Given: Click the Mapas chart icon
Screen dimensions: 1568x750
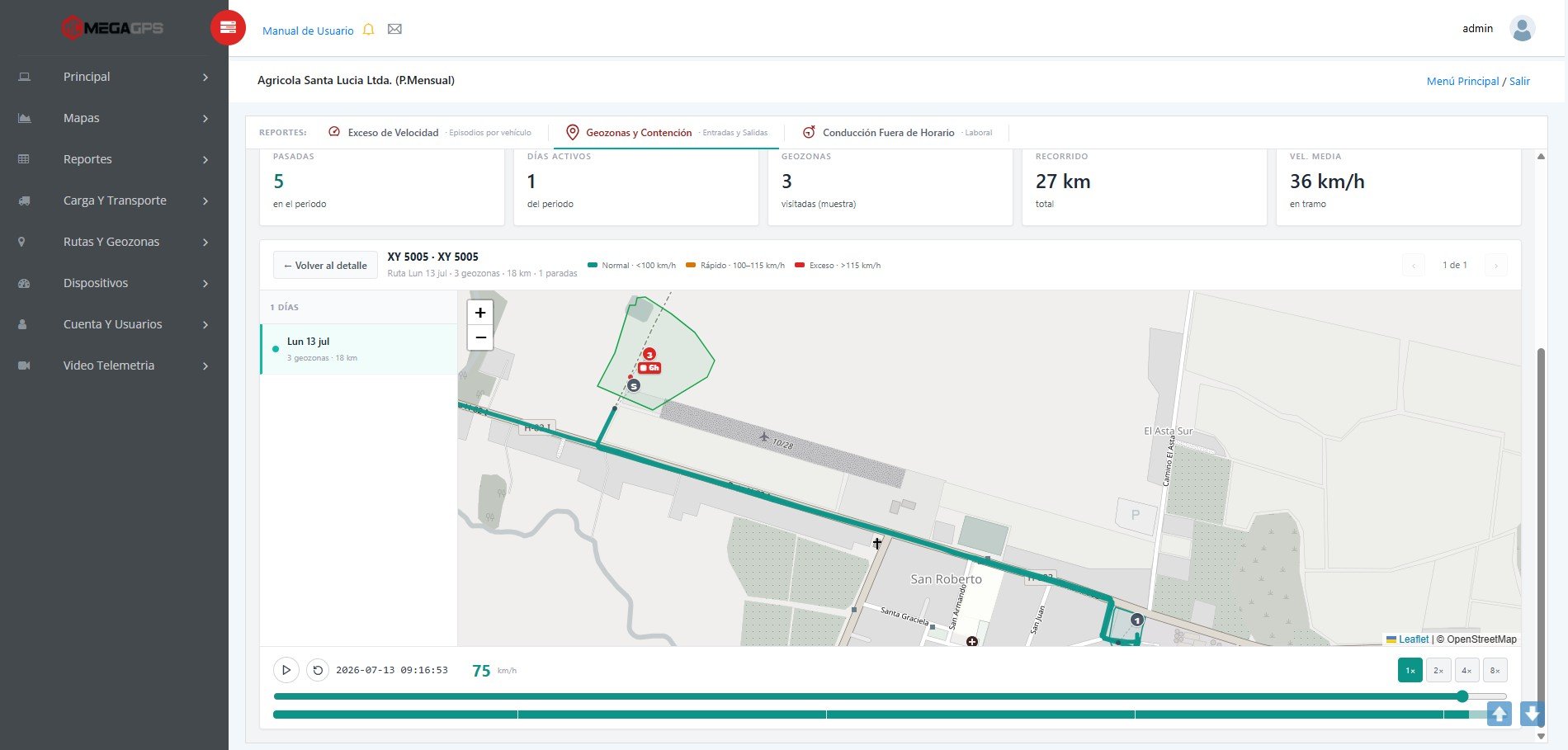Looking at the screenshot, I should pyautogui.click(x=24, y=118).
